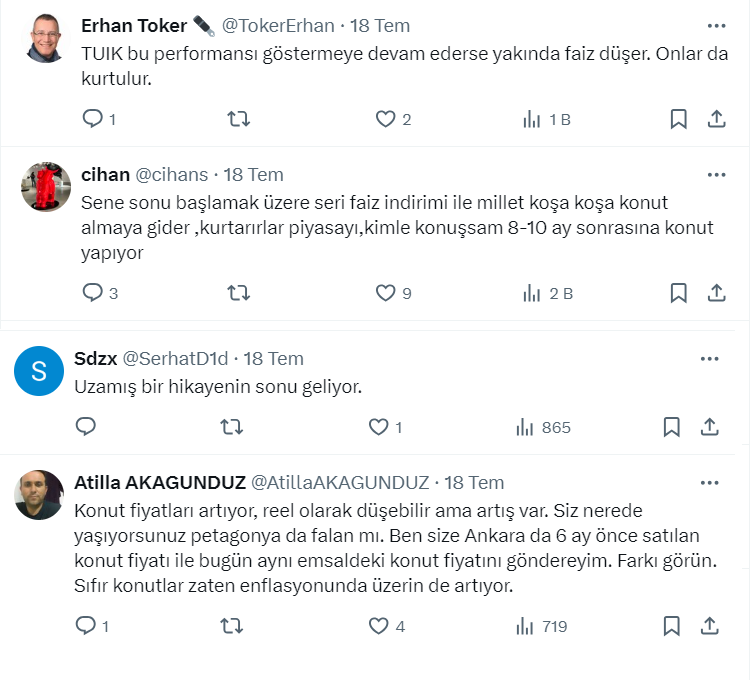Image resolution: width=755 pixels, height=680 pixels.
Task: Open more options on Atilla AKAGUNDUZ's tweet
Action: [x=709, y=482]
